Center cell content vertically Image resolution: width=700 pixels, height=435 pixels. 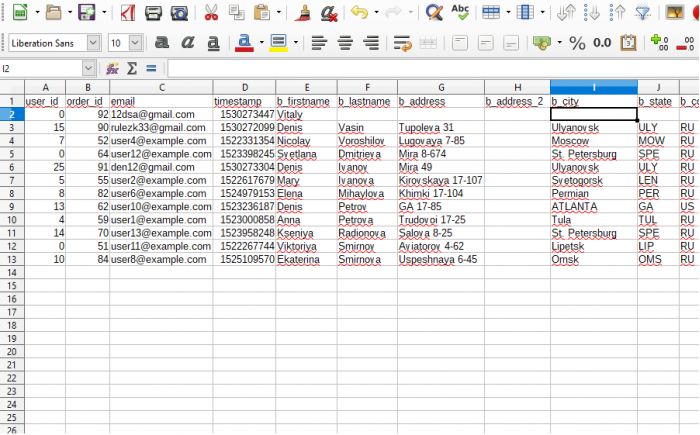point(485,43)
